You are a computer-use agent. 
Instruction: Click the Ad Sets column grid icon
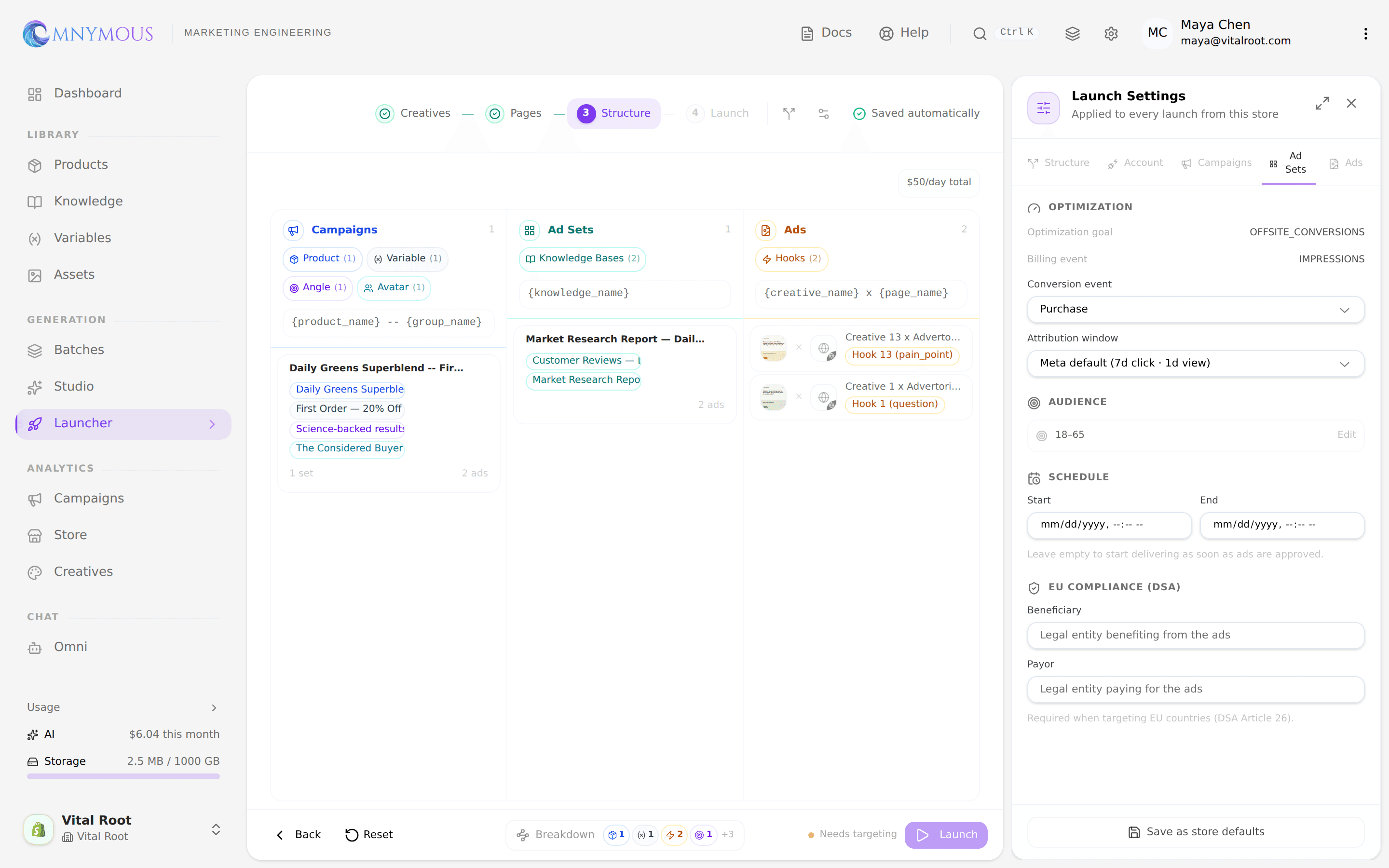529,230
